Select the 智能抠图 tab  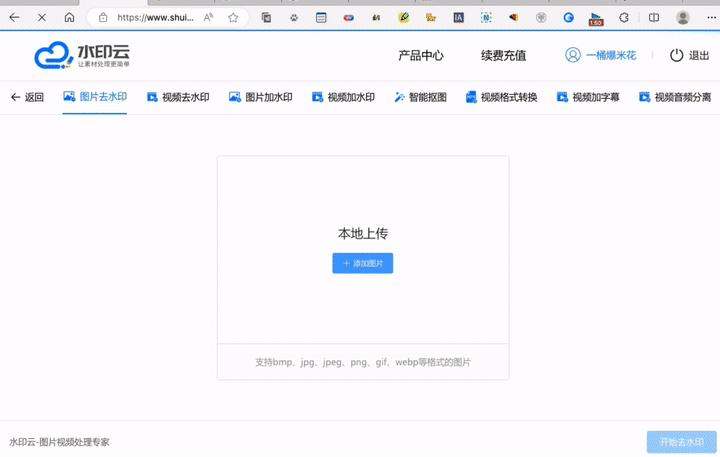pos(420,97)
